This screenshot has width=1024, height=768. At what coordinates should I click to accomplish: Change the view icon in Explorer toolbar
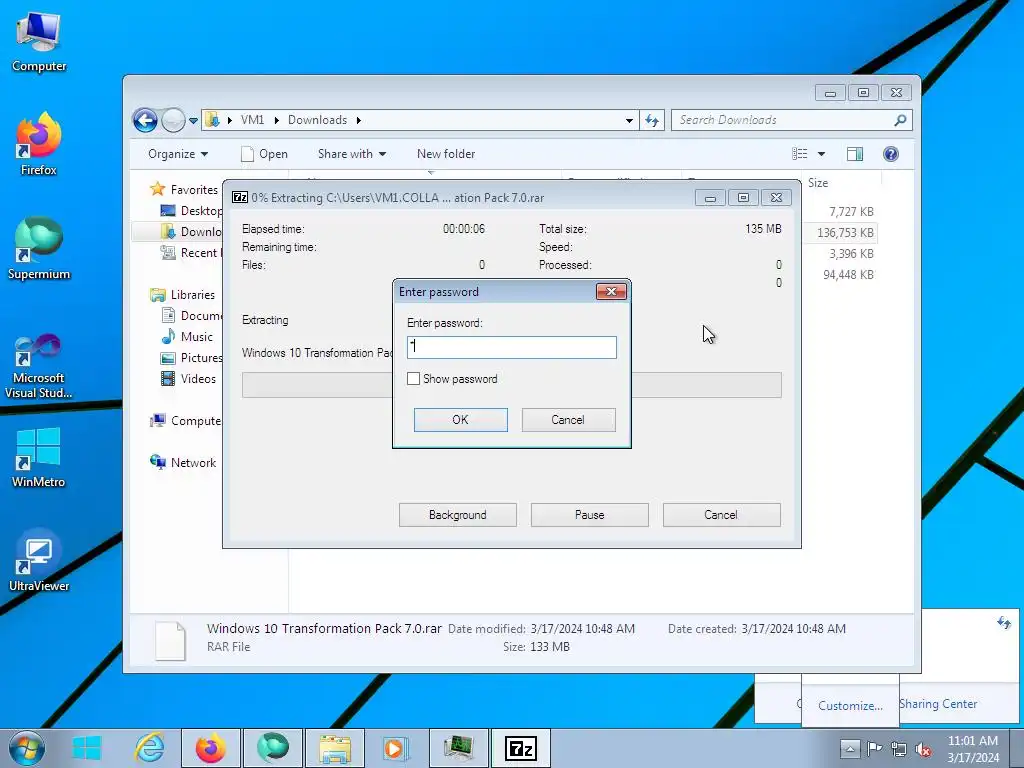[800, 154]
